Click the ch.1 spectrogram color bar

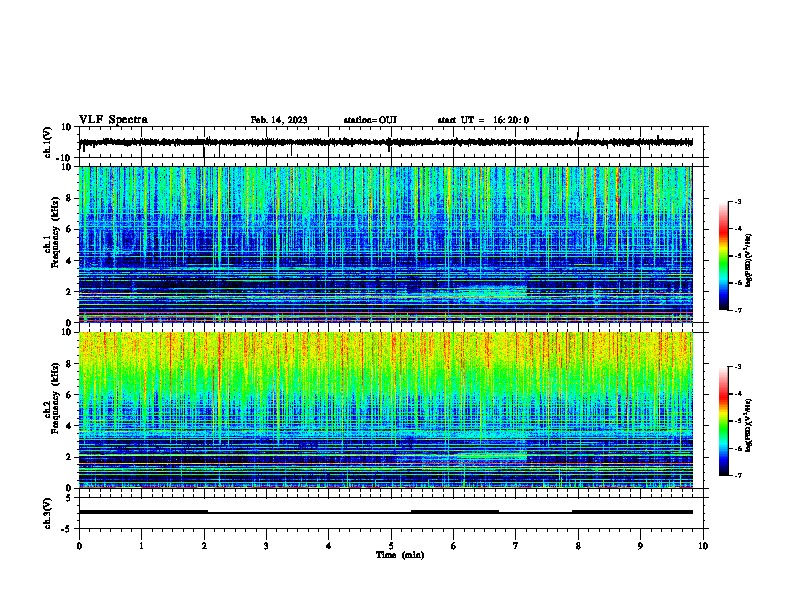723,256
